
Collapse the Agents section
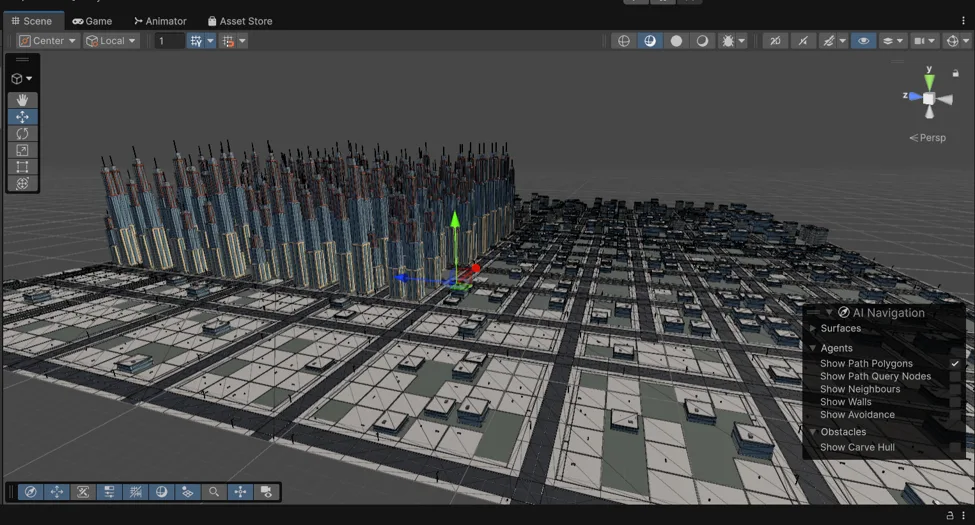tap(813, 348)
